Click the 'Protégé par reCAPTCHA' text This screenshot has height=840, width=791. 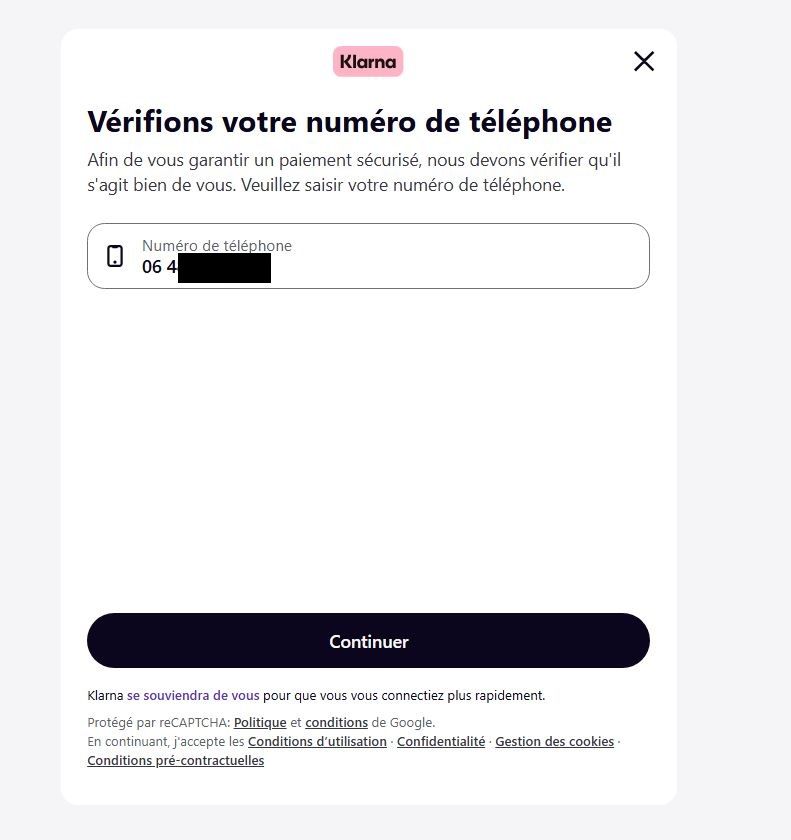pos(159,723)
